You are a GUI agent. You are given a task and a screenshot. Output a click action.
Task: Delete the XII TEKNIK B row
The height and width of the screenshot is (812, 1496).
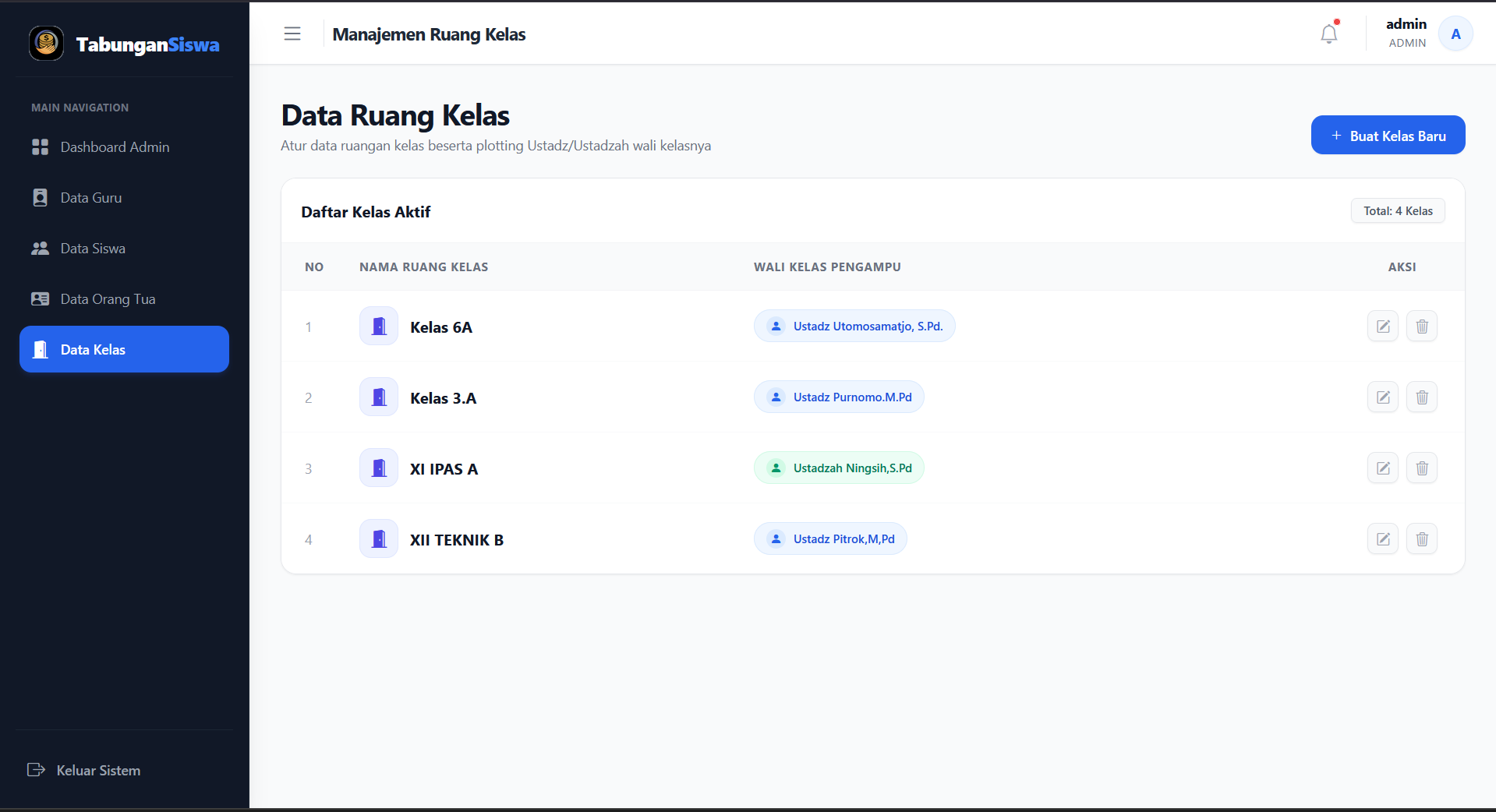tap(1422, 539)
